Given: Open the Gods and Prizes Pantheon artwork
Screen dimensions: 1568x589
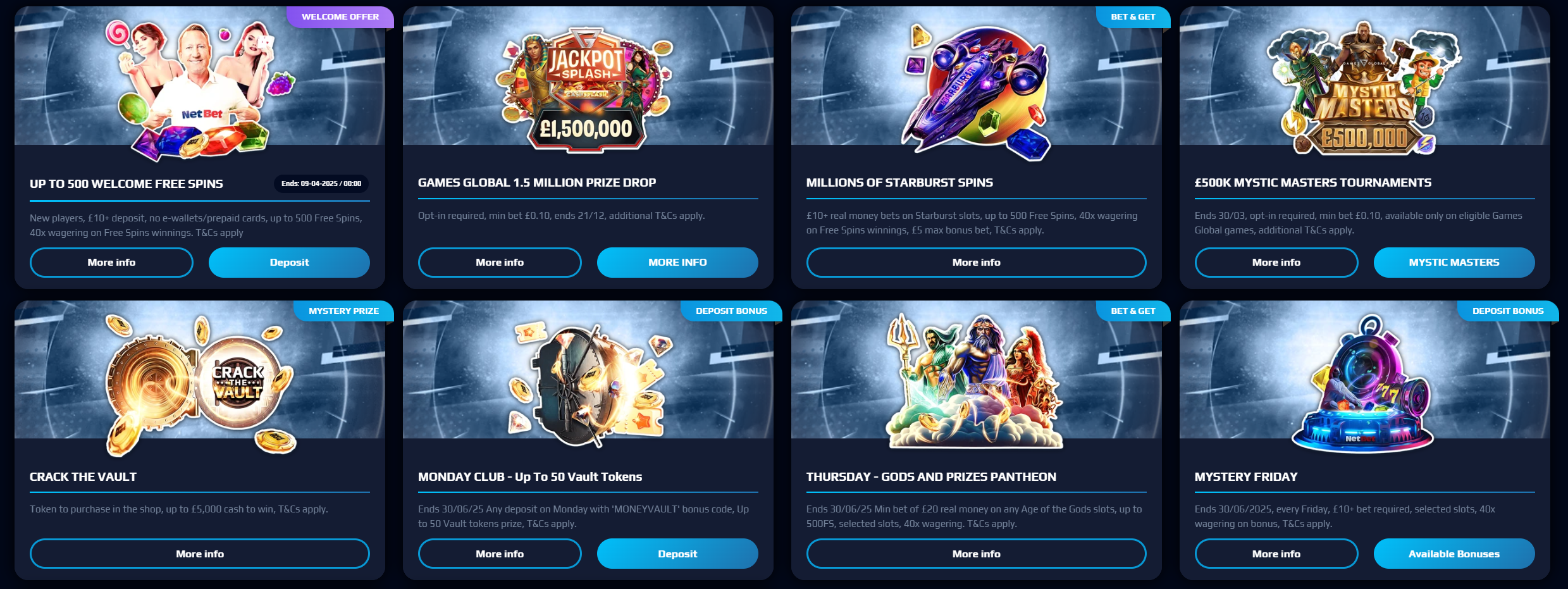Looking at the screenshot, I should pyautogui.click(x=976, y=381).
